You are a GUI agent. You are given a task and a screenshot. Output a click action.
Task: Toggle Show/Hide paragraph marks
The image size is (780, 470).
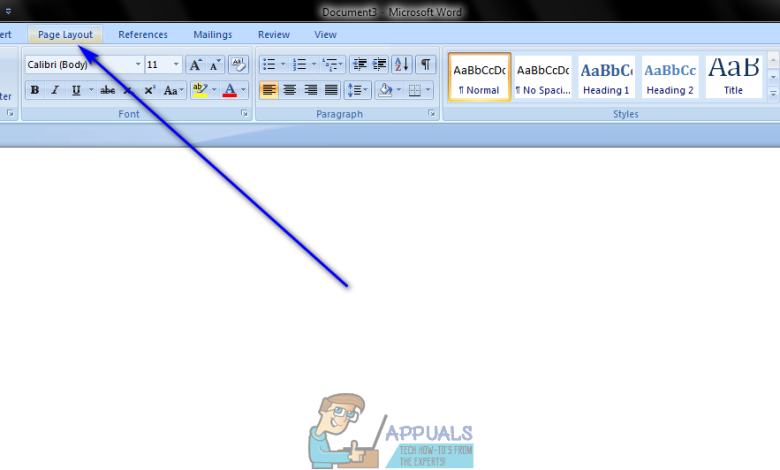point(426,65)
